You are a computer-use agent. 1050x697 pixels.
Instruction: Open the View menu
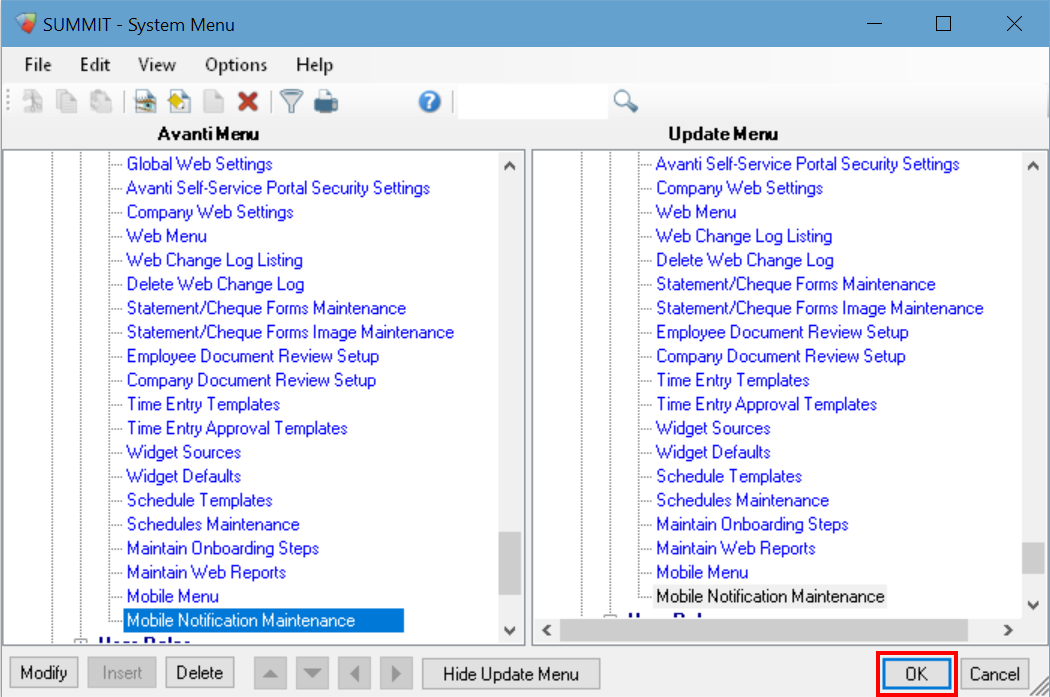click(157, 65)
